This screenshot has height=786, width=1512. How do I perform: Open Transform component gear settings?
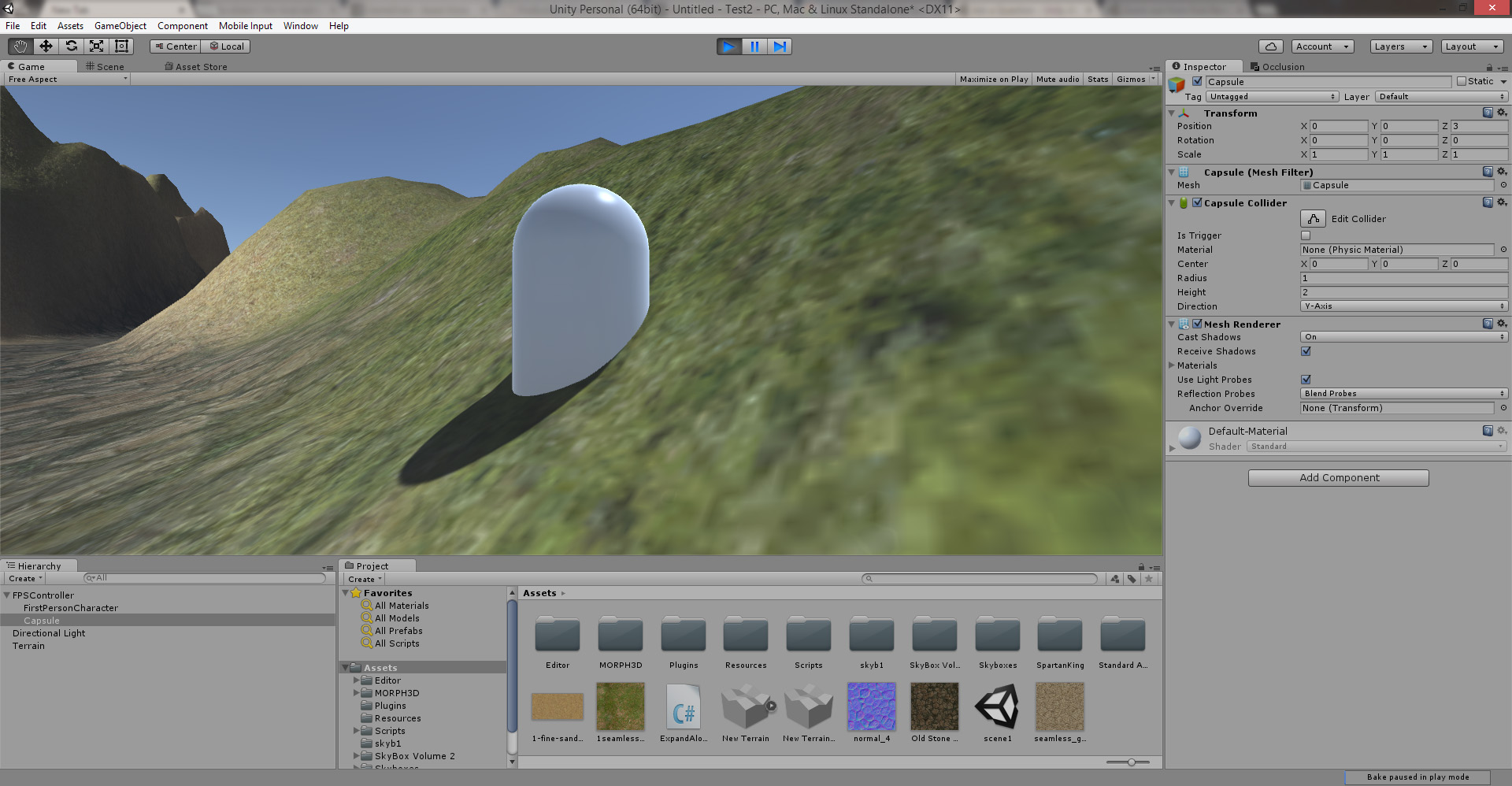(x=1502, y=113)
